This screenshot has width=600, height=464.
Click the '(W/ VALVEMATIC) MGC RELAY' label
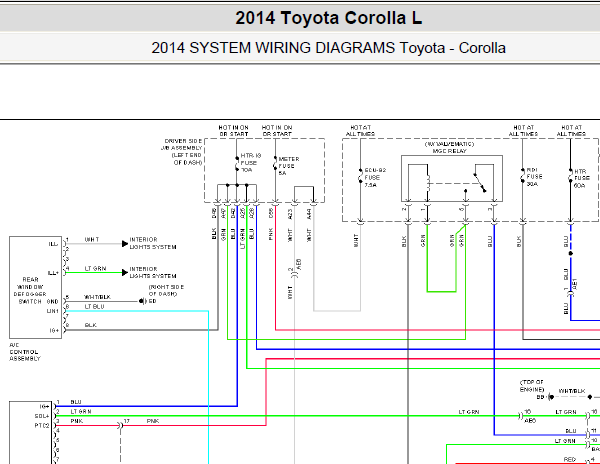(449, 147)
